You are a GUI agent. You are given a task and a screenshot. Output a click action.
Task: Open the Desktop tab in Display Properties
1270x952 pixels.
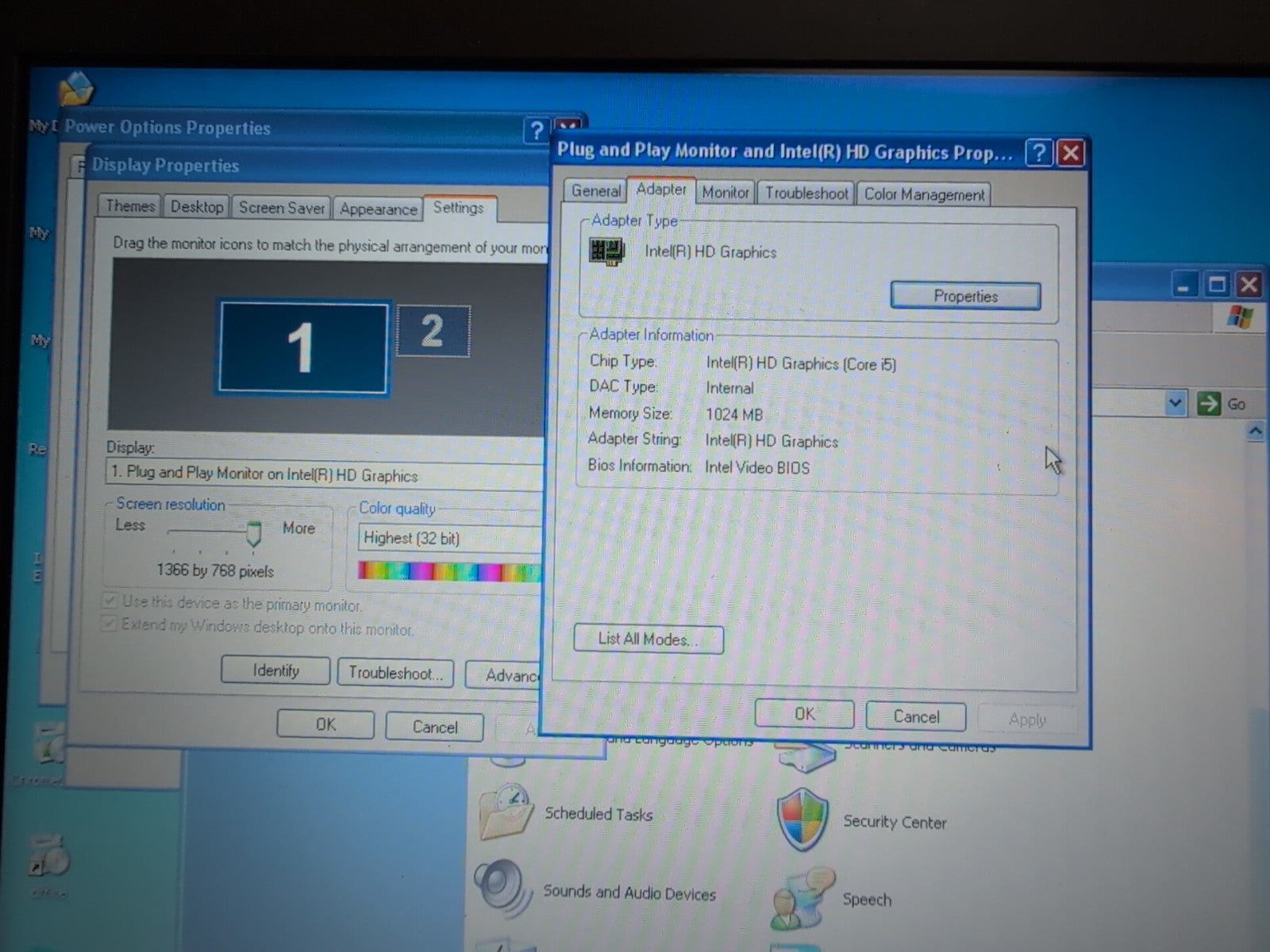pyautogui.click(x=197, y=207)
